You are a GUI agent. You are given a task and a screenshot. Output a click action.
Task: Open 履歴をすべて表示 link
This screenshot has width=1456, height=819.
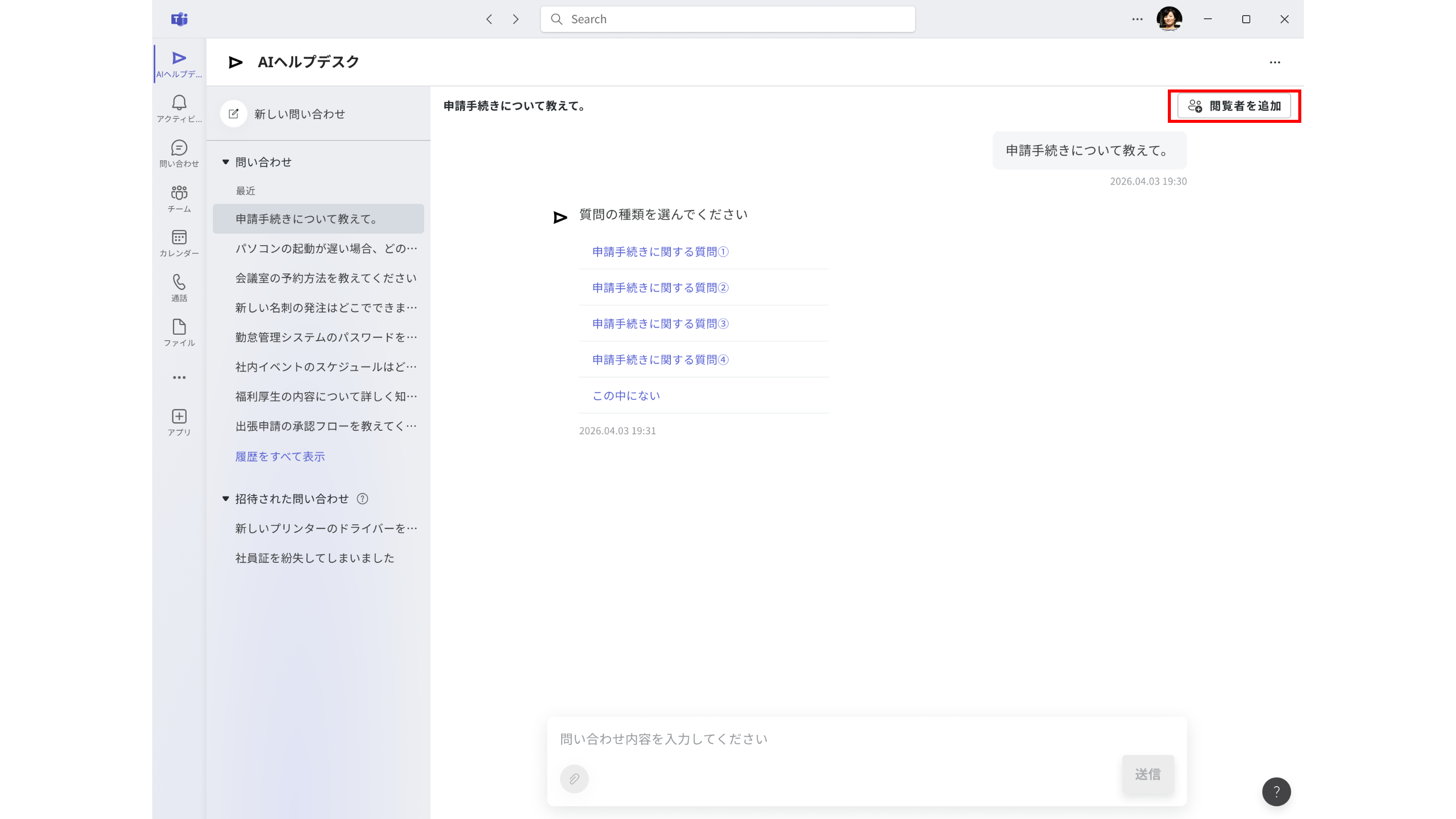point(280,456)
